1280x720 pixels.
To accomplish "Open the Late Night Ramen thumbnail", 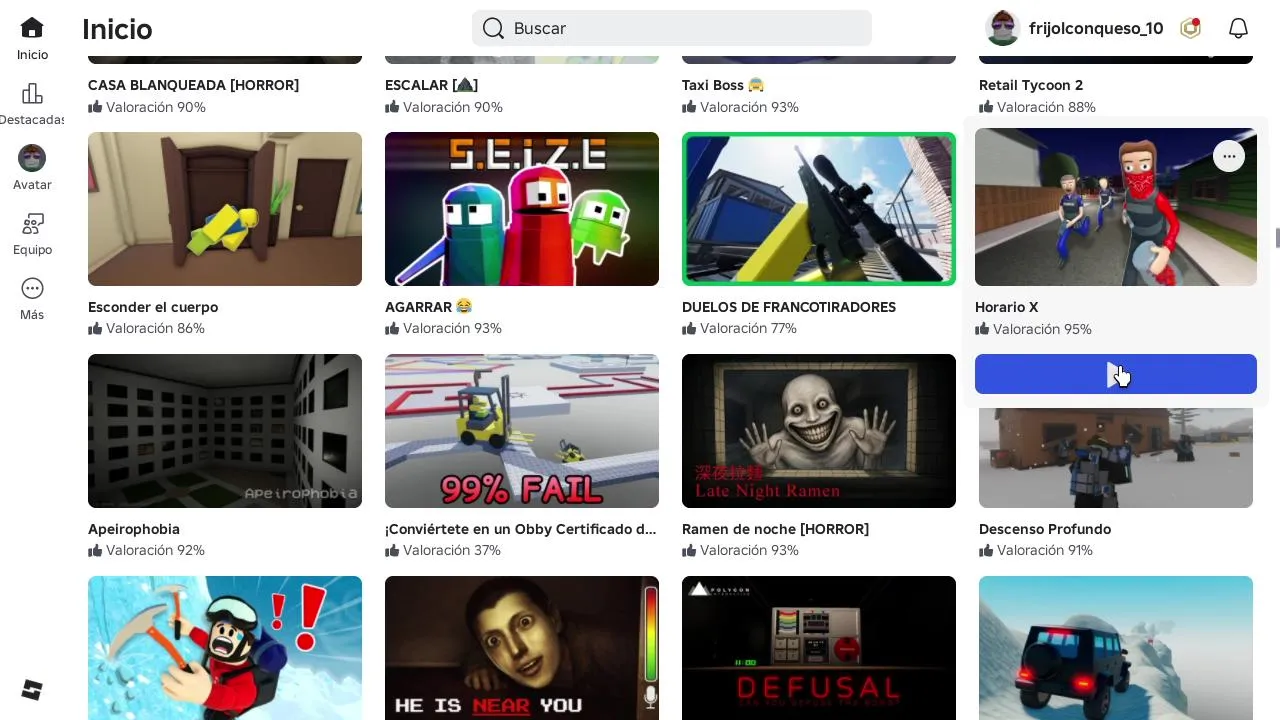I will 819,431.
